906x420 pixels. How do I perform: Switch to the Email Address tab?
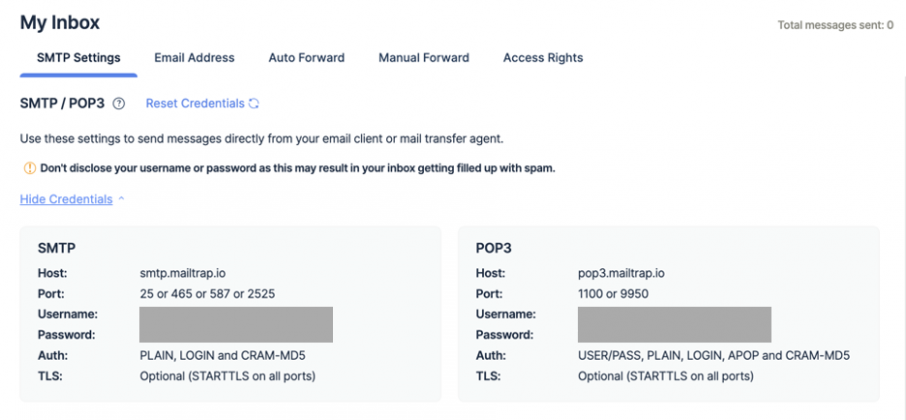(194, 58)
